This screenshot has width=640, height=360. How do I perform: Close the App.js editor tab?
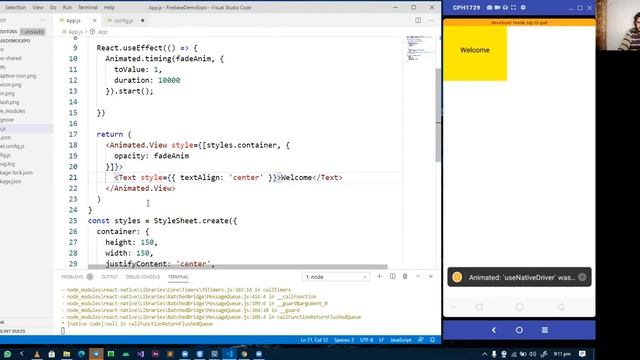[x=95, y=20]
